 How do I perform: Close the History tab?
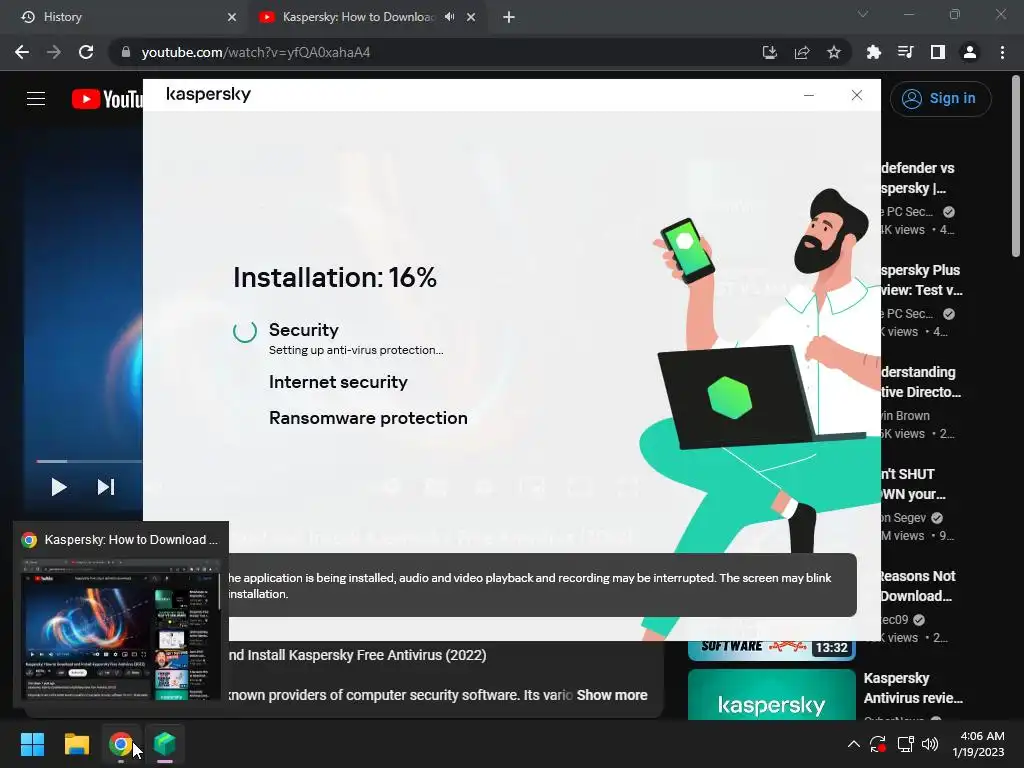(232, 17)
